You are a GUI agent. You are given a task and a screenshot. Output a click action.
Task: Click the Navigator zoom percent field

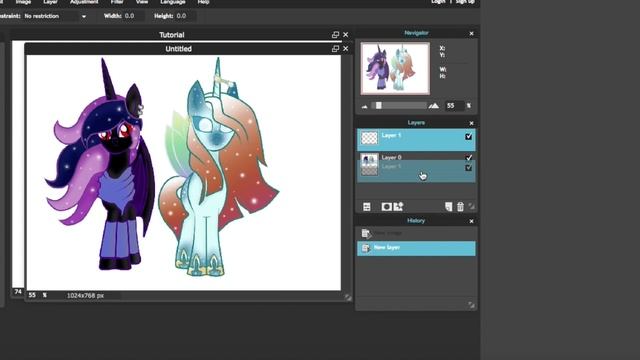455,106
